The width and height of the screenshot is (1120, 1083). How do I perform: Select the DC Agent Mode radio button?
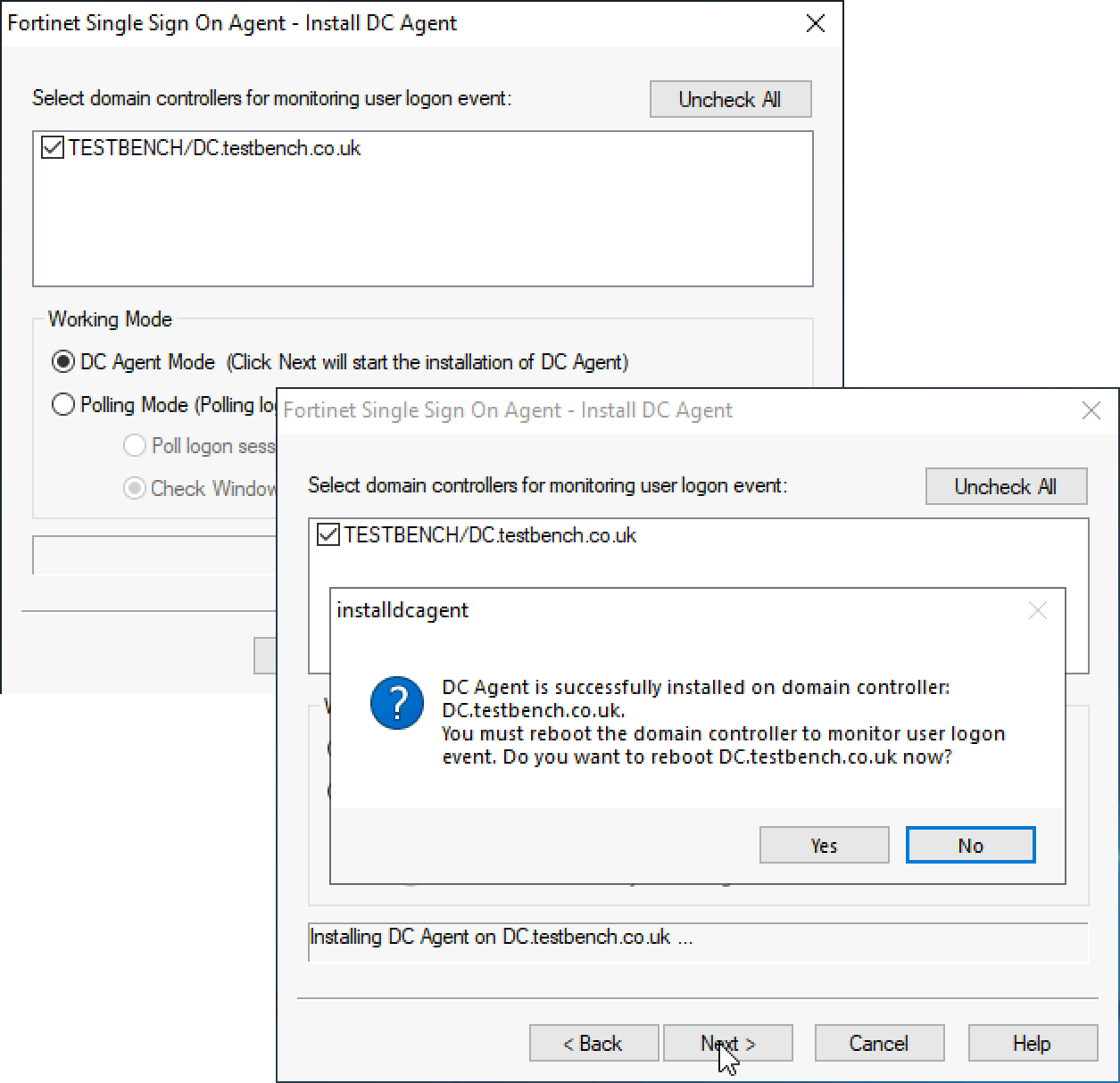pos(62,362)
